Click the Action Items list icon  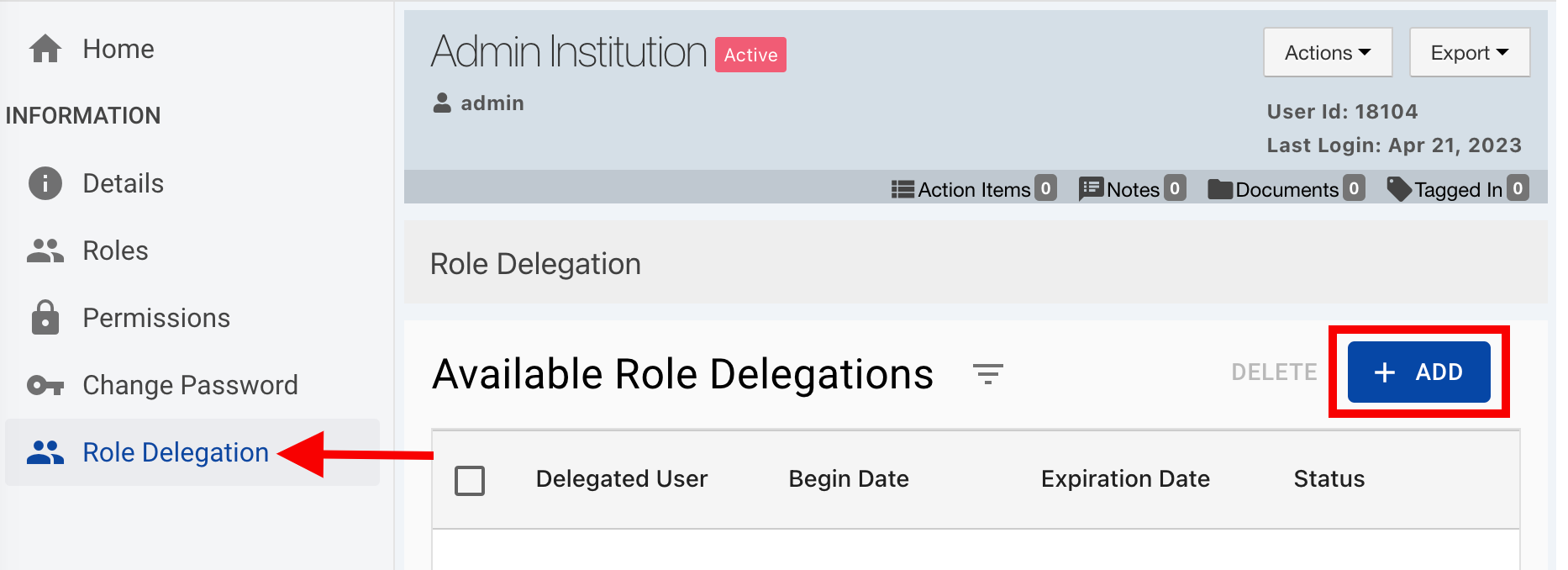pos(902,189)
